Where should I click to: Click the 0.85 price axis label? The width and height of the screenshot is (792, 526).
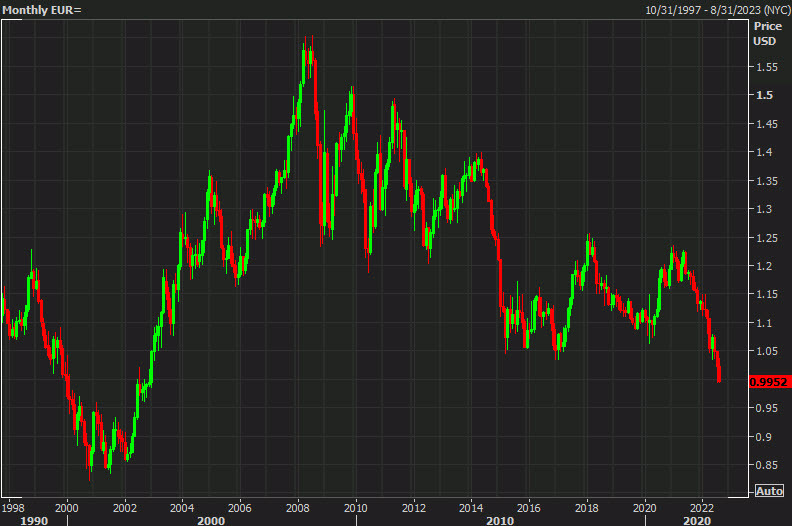tap(767, 465)
